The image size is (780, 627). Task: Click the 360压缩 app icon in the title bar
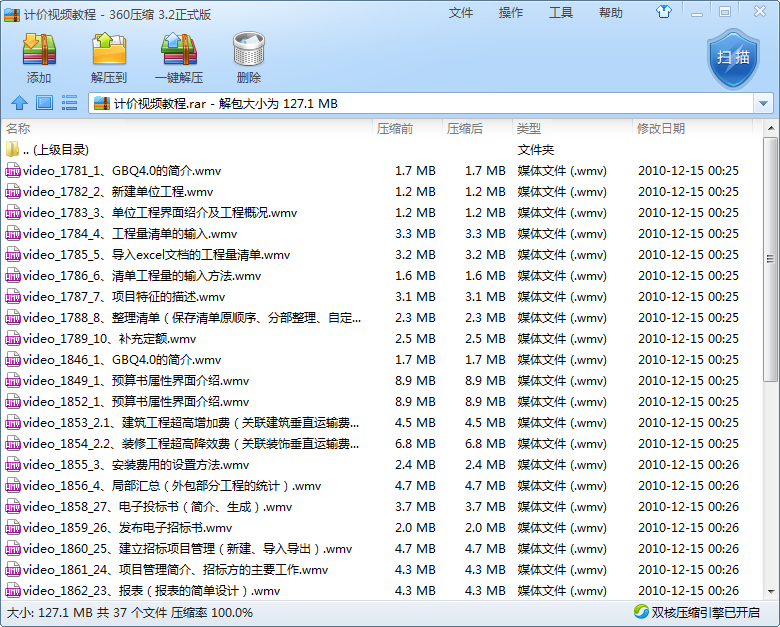pos(12,14)
